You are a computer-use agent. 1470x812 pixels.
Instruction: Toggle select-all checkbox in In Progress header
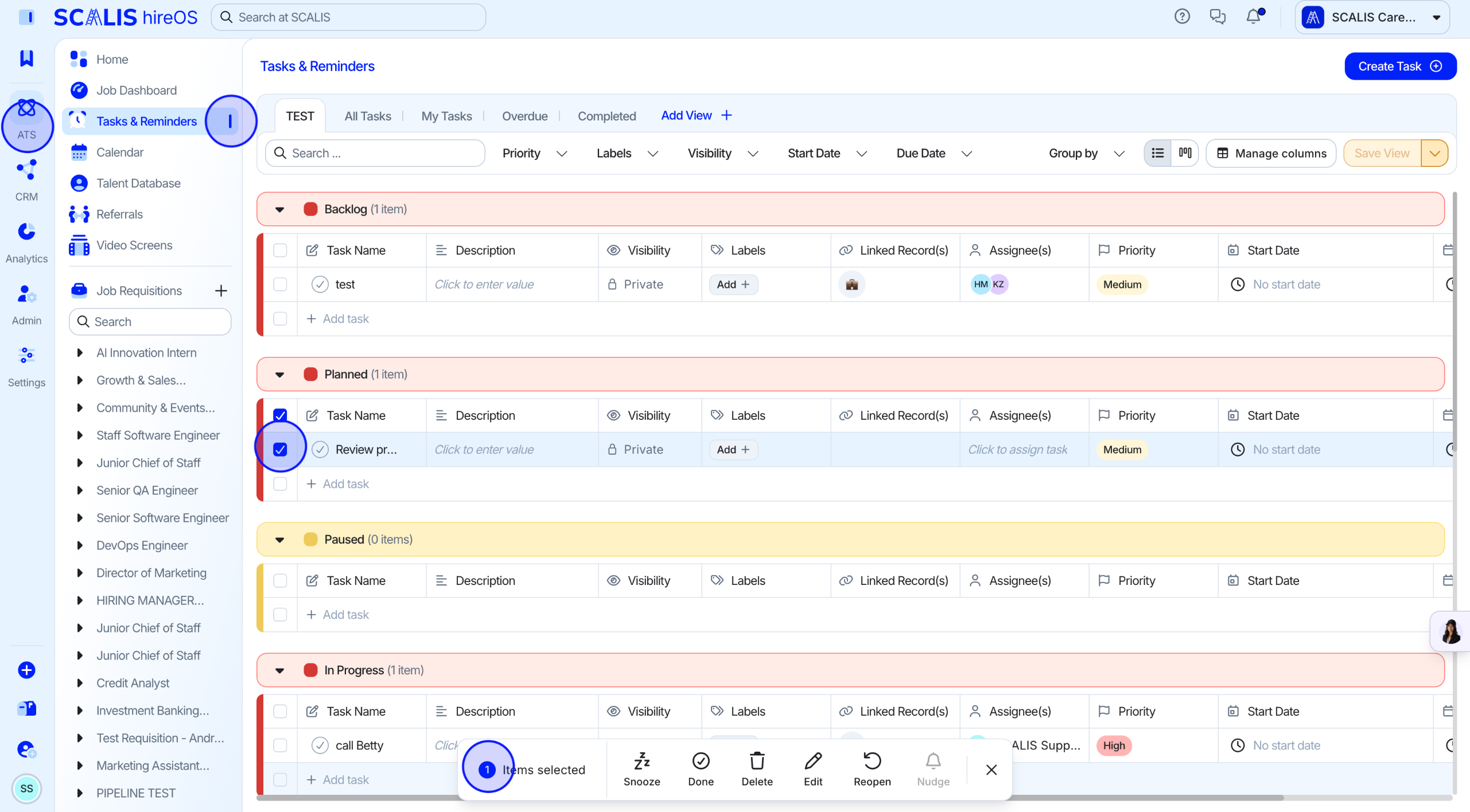coord(280,711)
